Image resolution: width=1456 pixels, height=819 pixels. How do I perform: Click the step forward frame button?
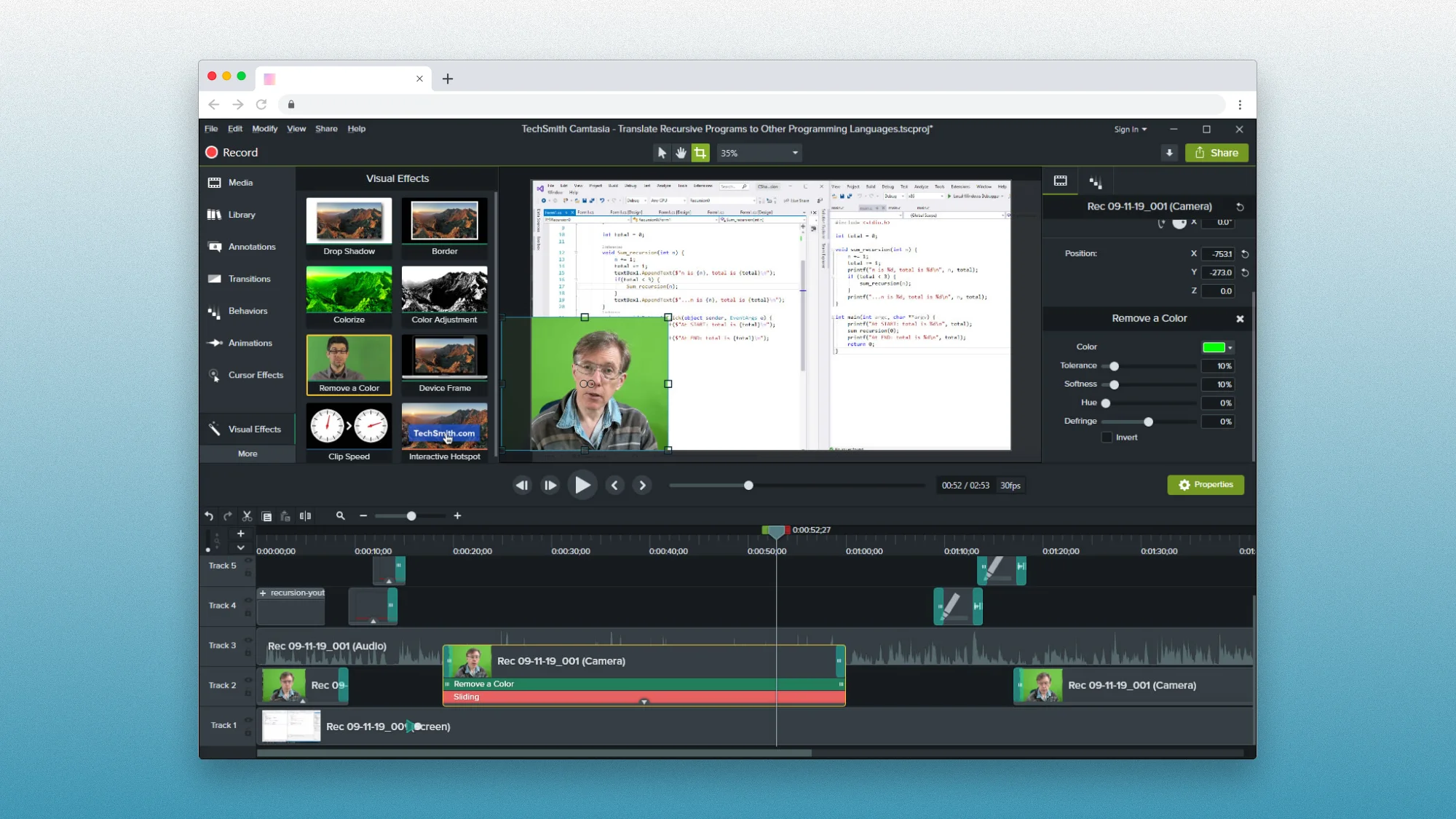point(550,486)
